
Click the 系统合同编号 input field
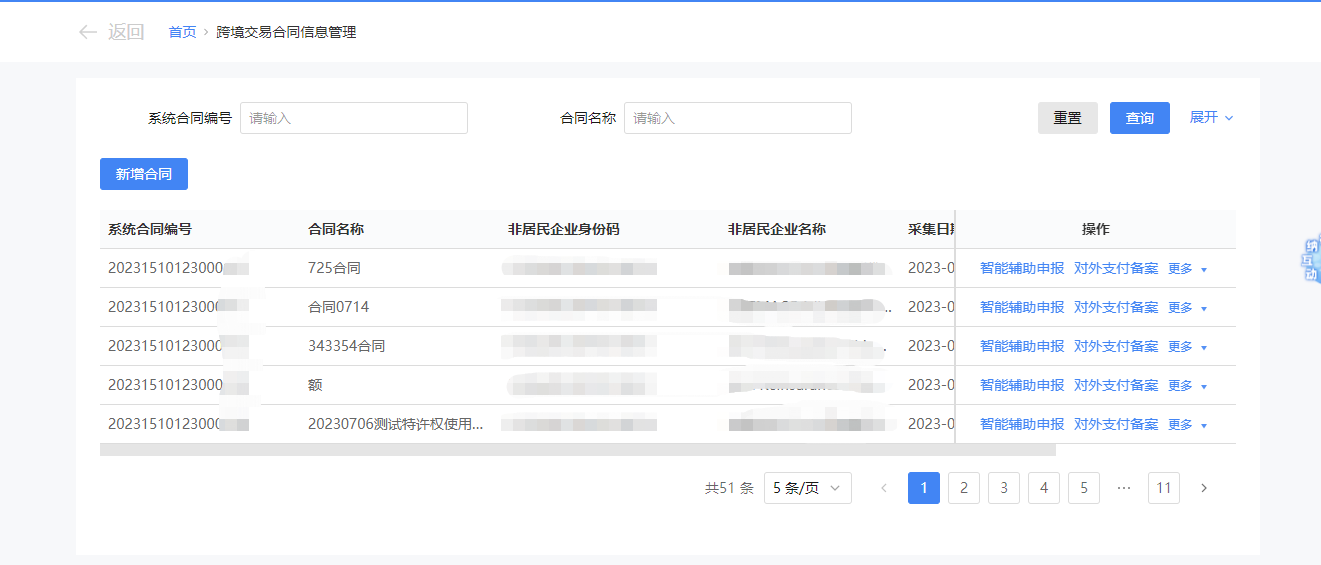coord(353,118)
